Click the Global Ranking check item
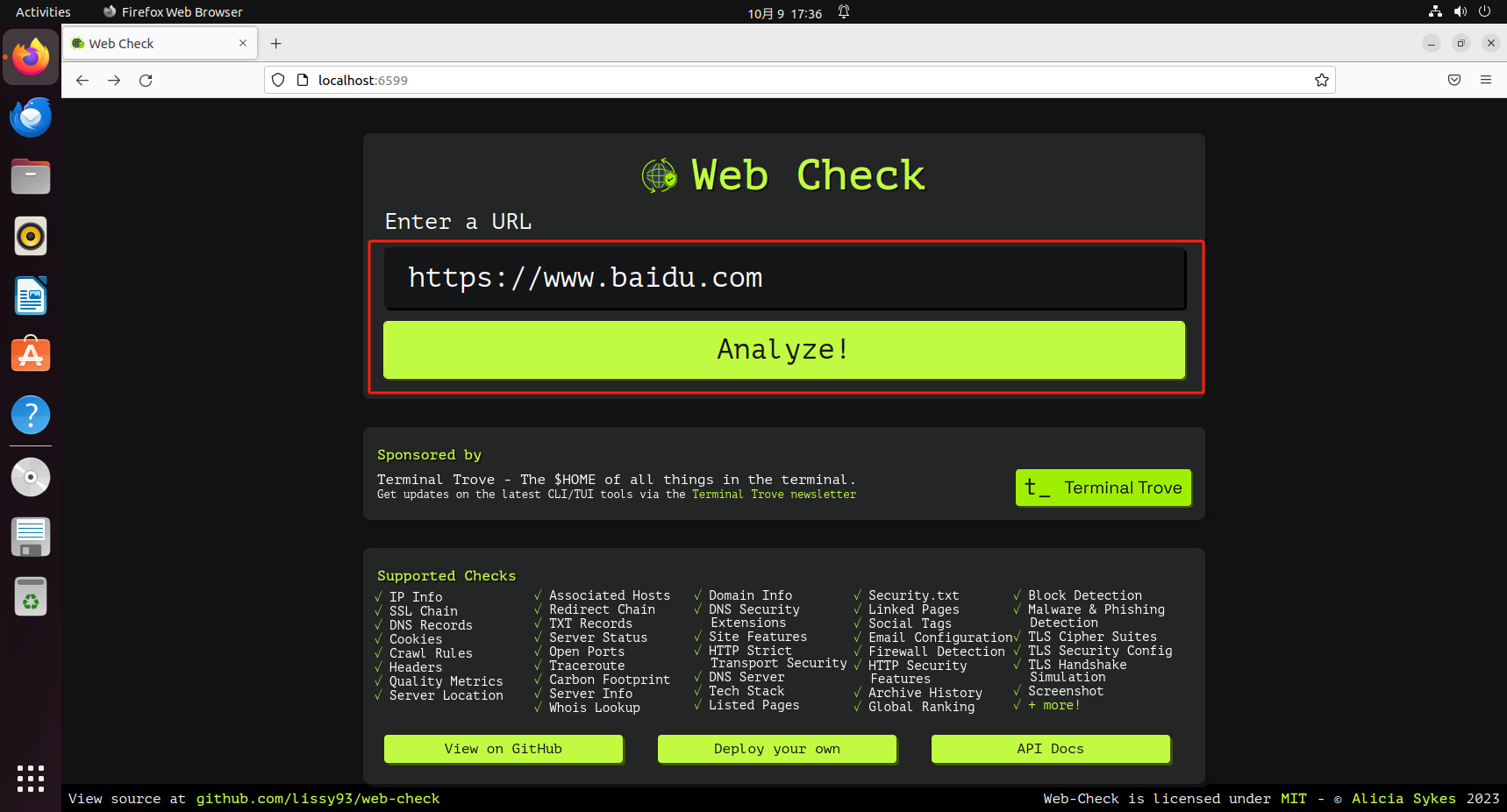The image size is (1507, 812). pos(922,707)
